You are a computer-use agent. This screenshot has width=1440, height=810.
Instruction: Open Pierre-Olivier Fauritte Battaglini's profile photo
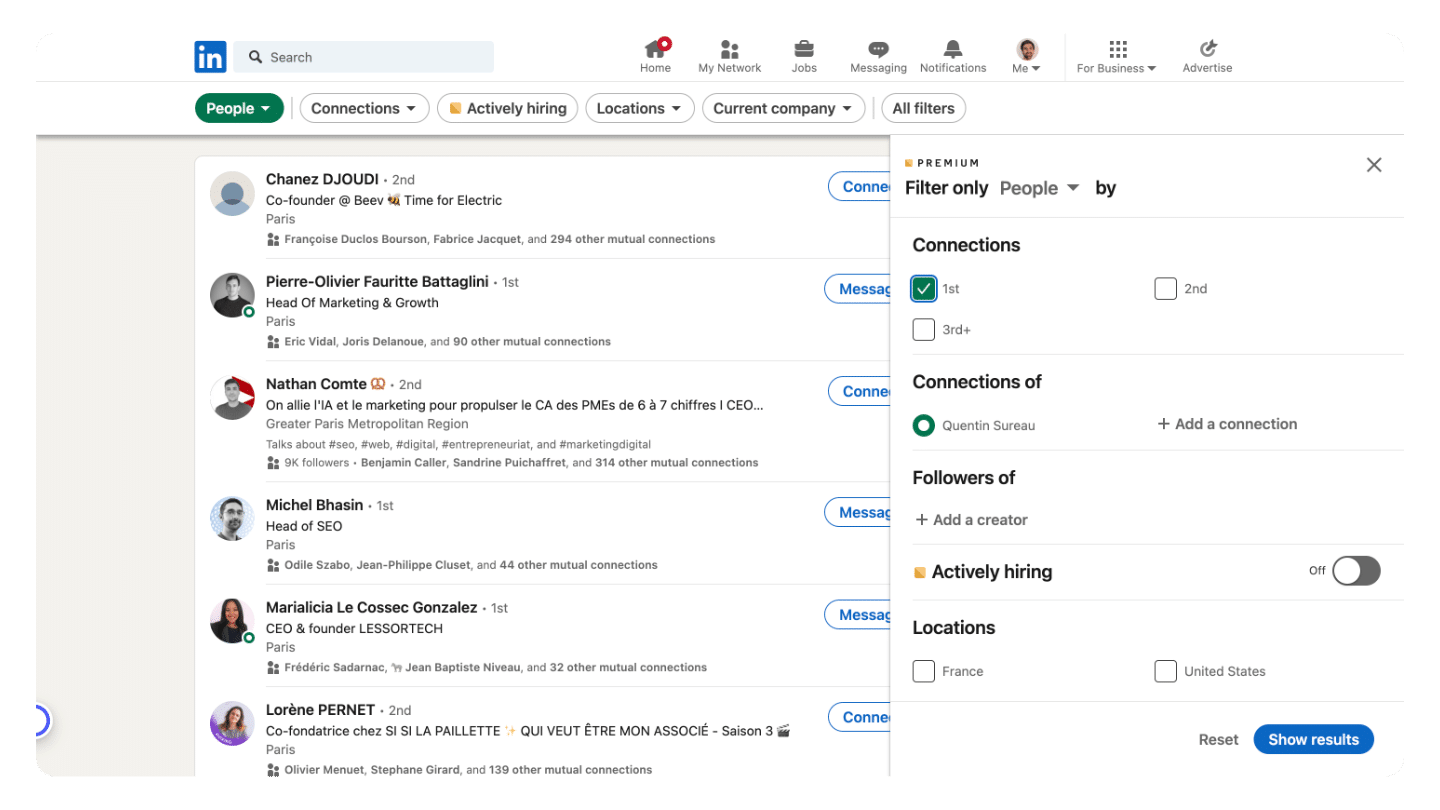232,295
